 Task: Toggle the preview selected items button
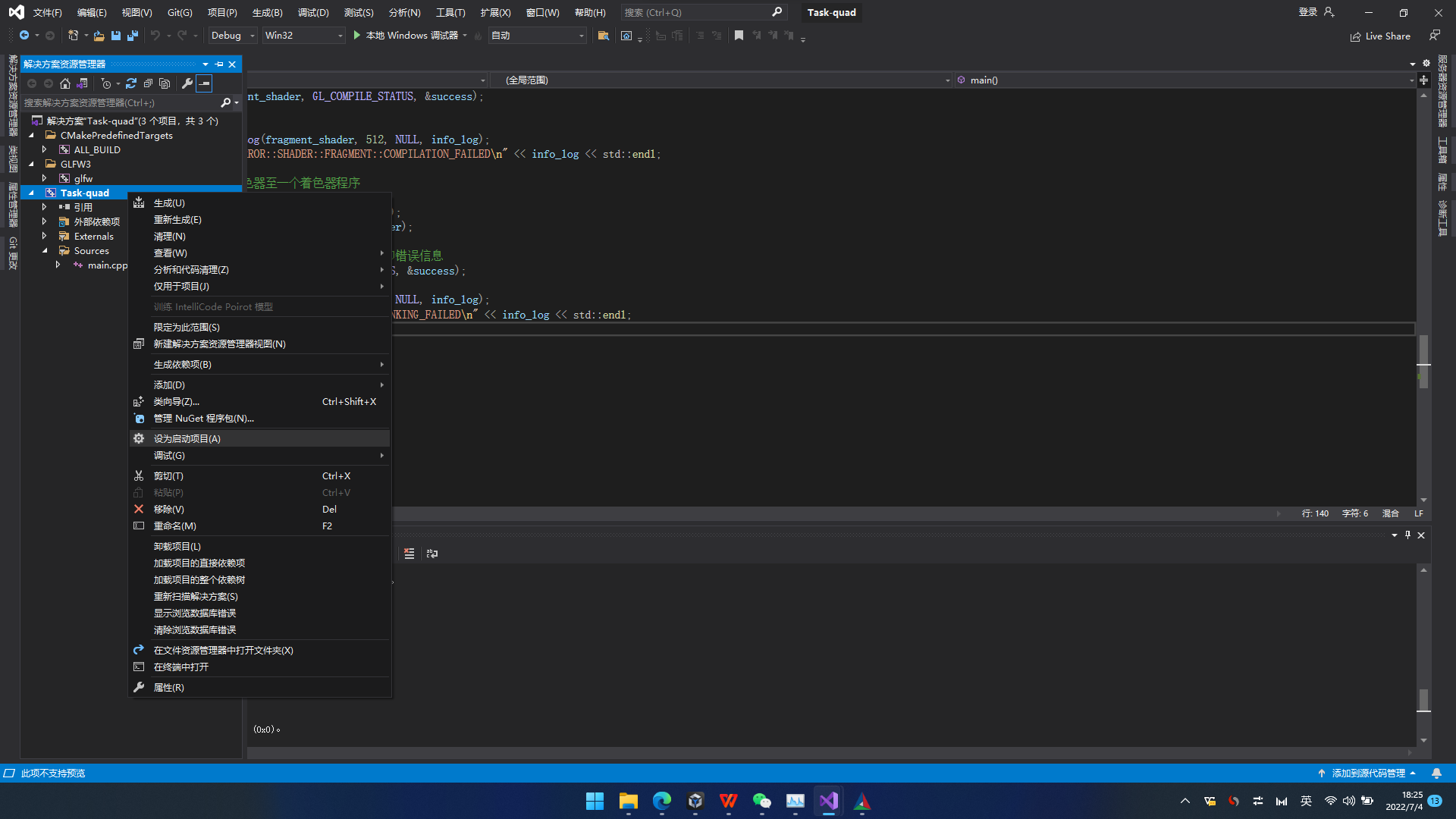[x=205, y=83]
